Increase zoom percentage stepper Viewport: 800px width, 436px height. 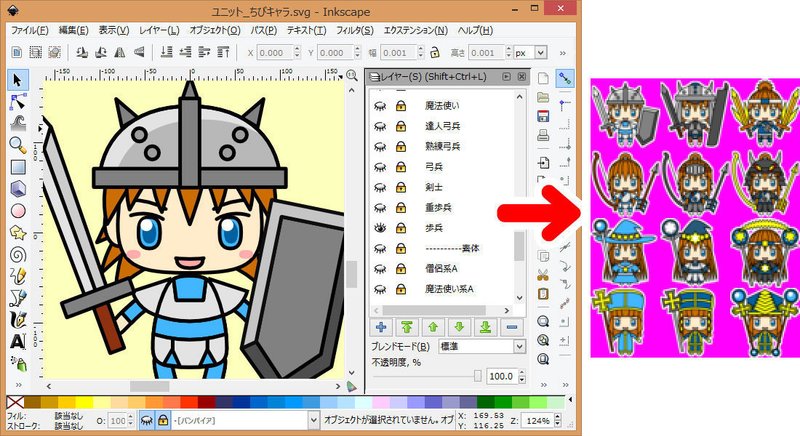click(558, 417)
